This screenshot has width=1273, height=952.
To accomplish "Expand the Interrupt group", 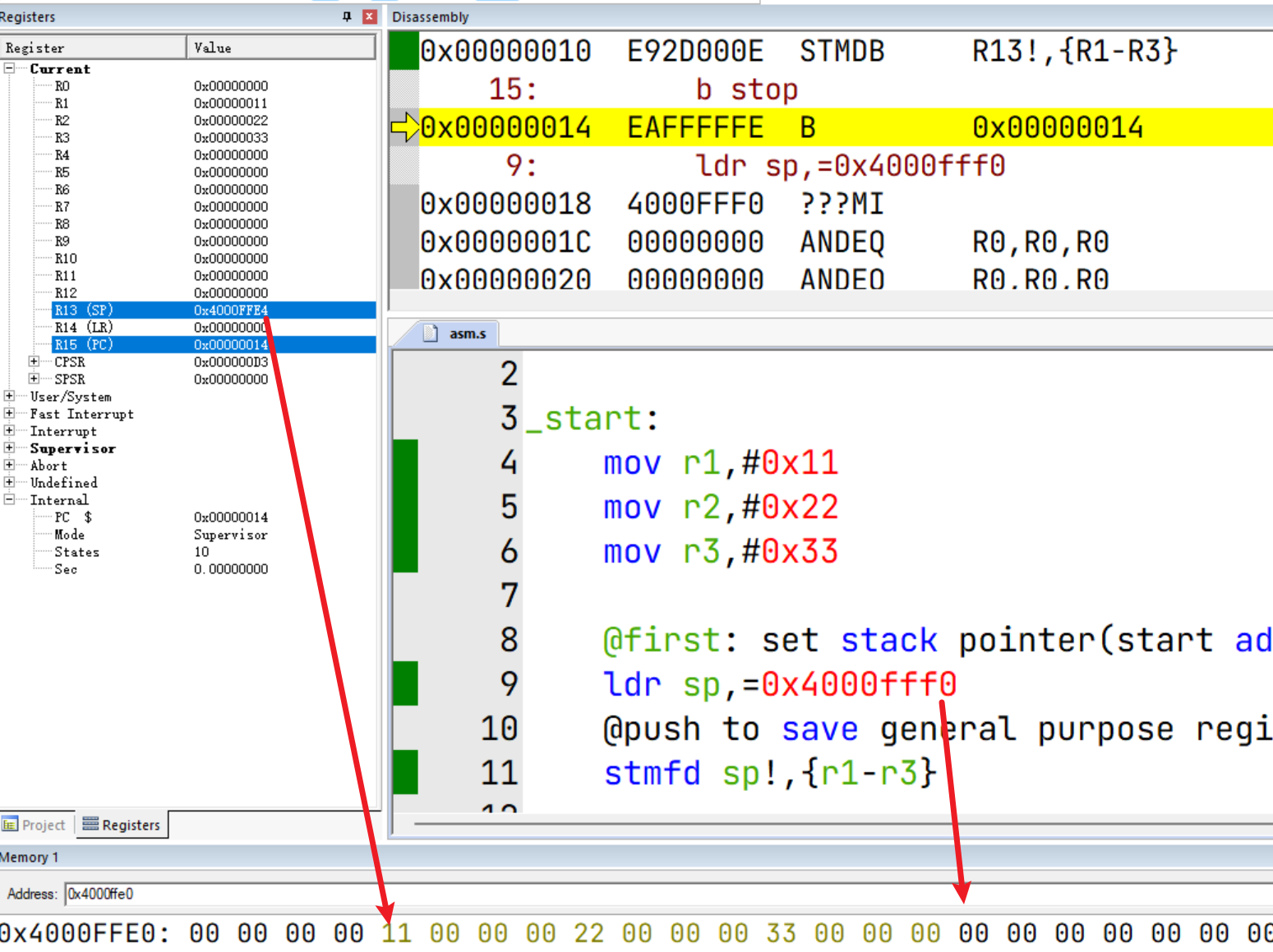I will coord(9,430).
